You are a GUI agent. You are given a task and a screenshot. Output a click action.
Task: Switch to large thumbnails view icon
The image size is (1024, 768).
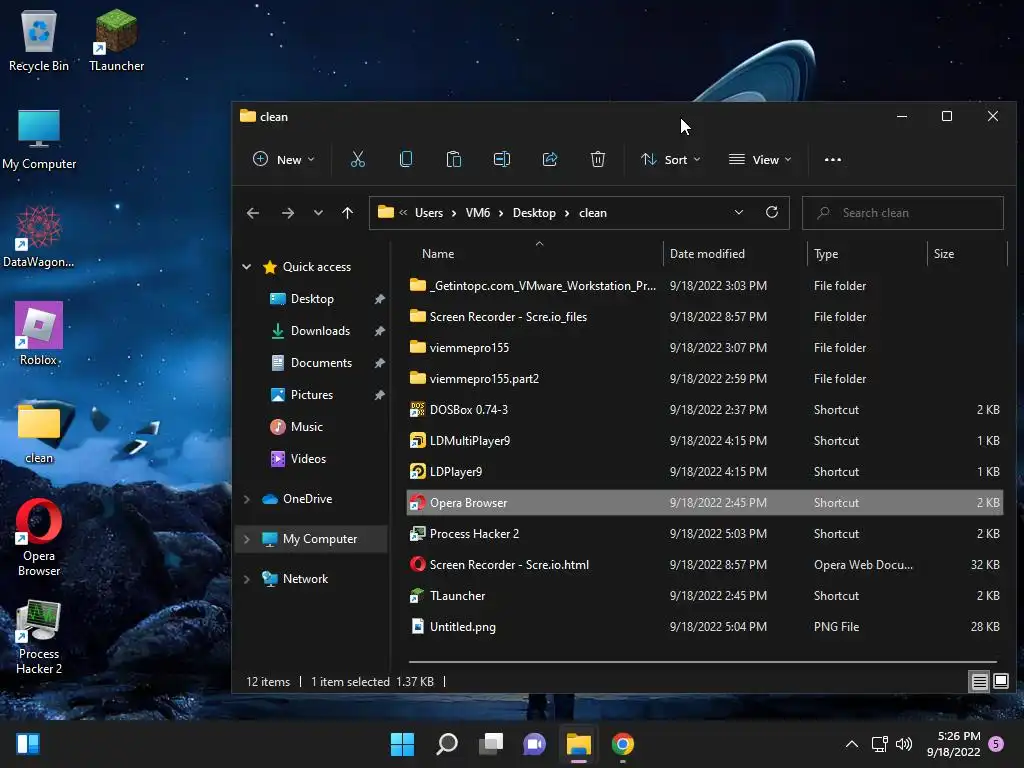click(x=1000, y=682)
